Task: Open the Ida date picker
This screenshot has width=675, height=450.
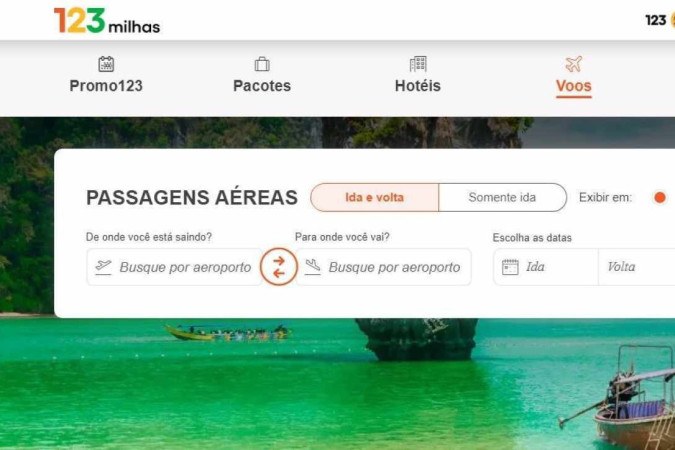Action: pyautogui.click(x=546, y=267)
